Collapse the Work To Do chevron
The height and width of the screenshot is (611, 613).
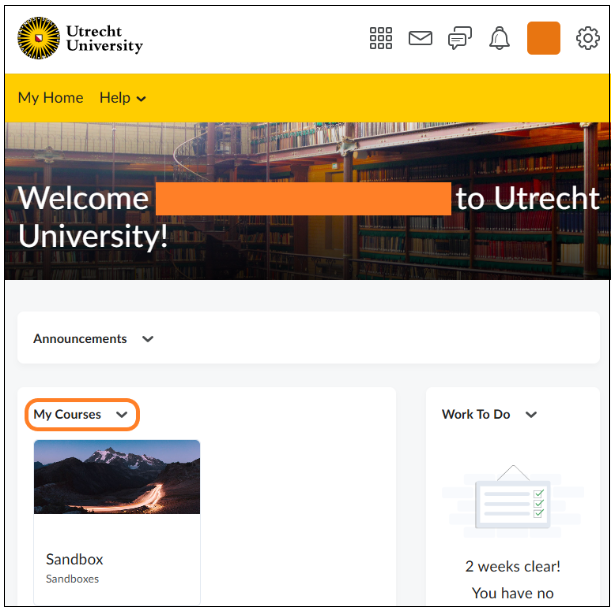[531, 414]
